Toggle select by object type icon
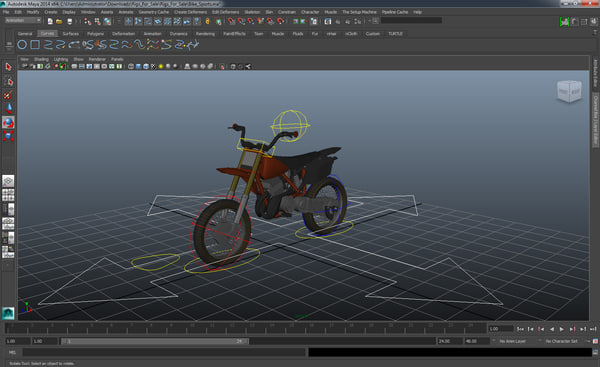Viewport: 600px width, 367px height. click(x=98, y=21)
